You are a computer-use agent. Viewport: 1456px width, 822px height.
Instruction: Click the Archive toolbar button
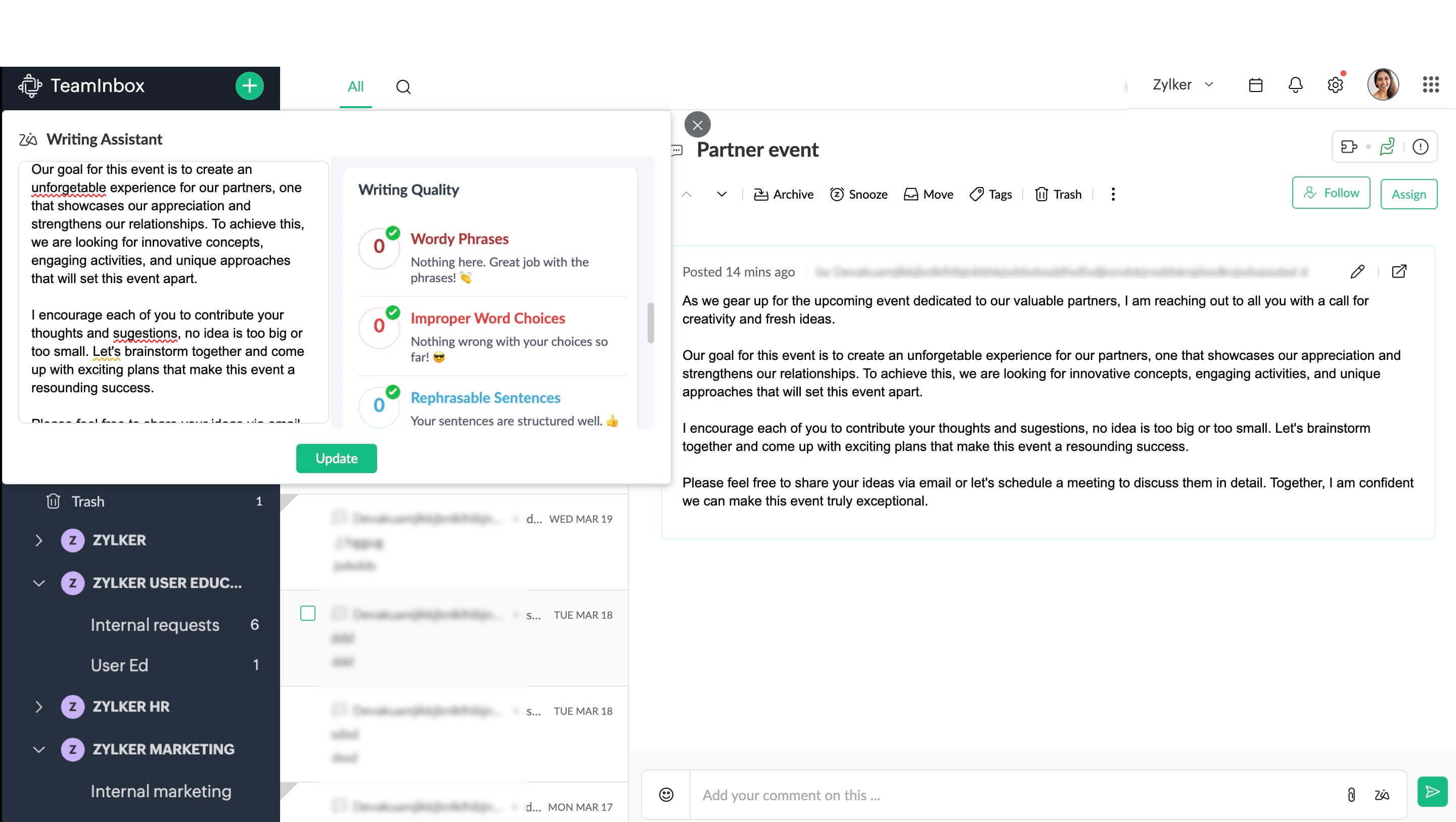(x=784, y=195)
